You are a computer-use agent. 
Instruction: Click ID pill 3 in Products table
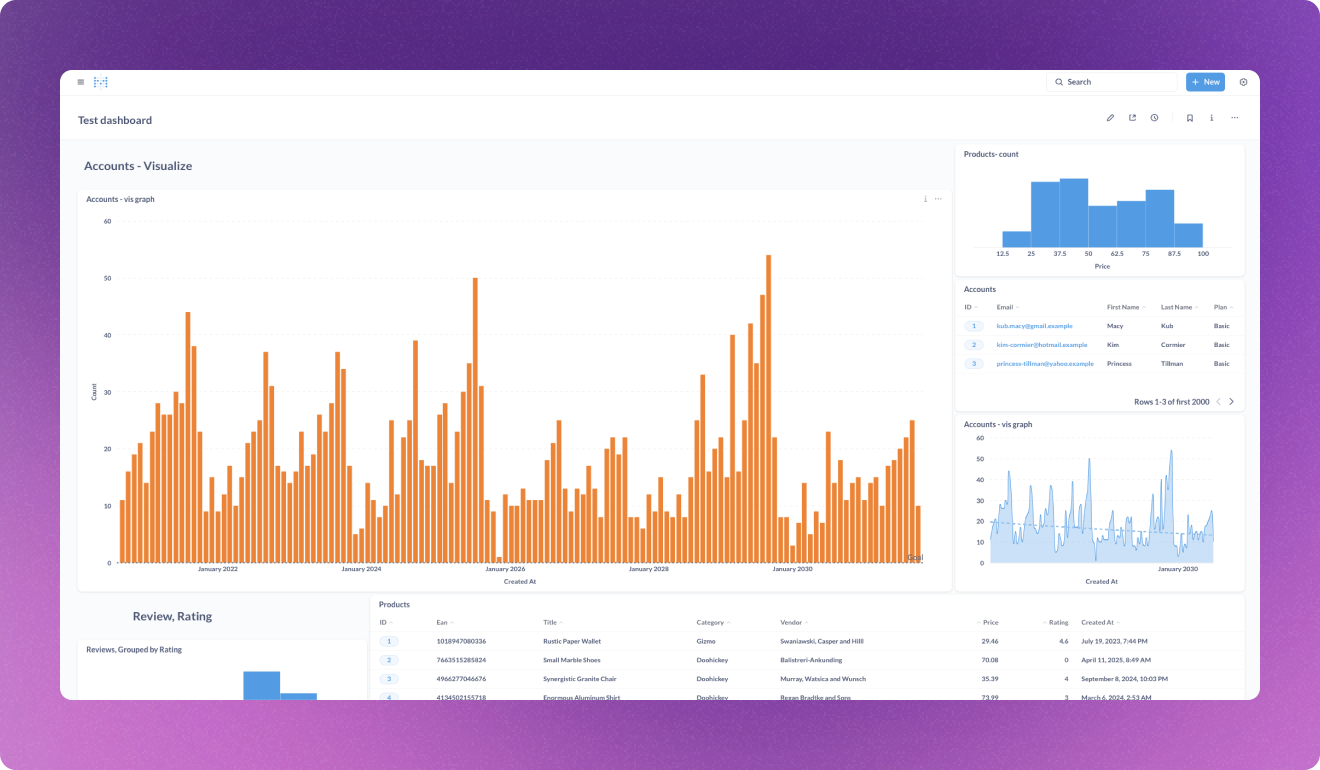click(390, 679)
